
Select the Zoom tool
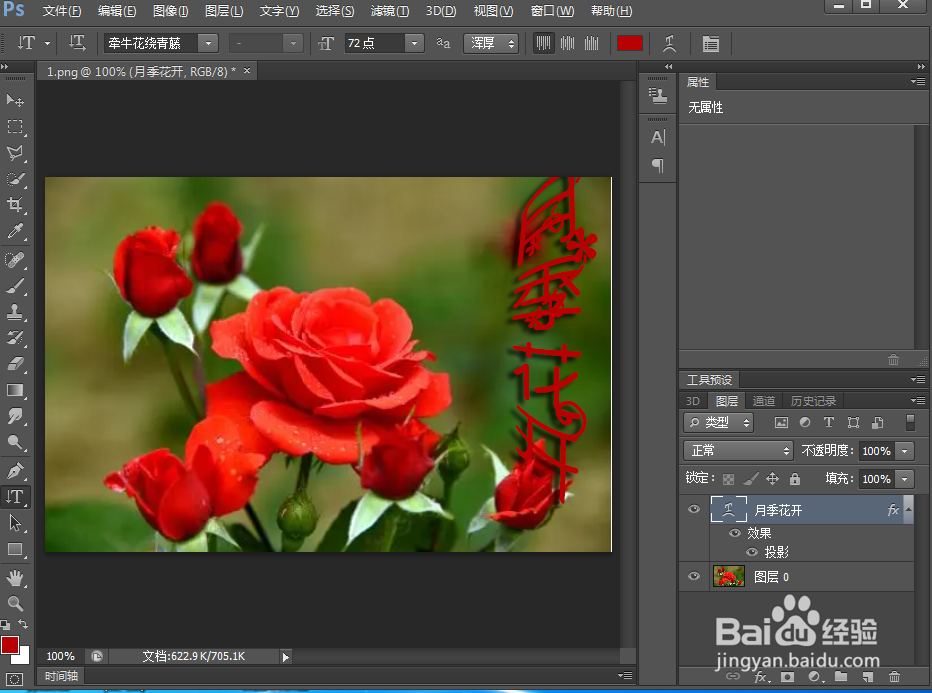tap(15, 604)
